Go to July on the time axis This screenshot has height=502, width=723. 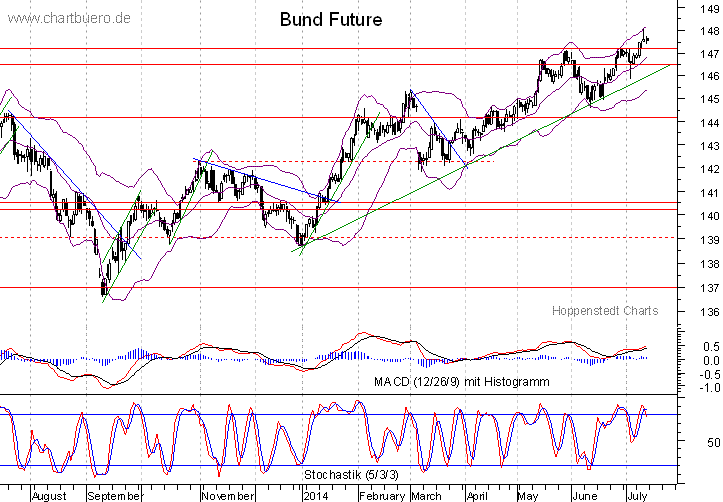[636, 494]
